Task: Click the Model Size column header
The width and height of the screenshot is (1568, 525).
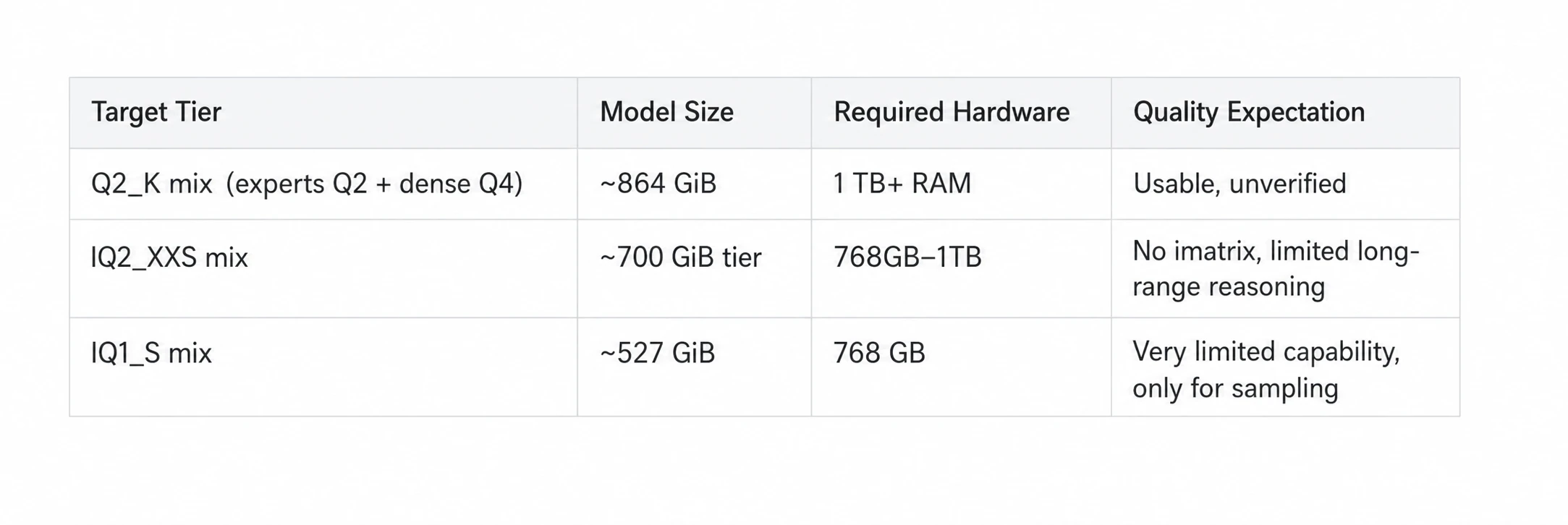Action: click(694, 113)
